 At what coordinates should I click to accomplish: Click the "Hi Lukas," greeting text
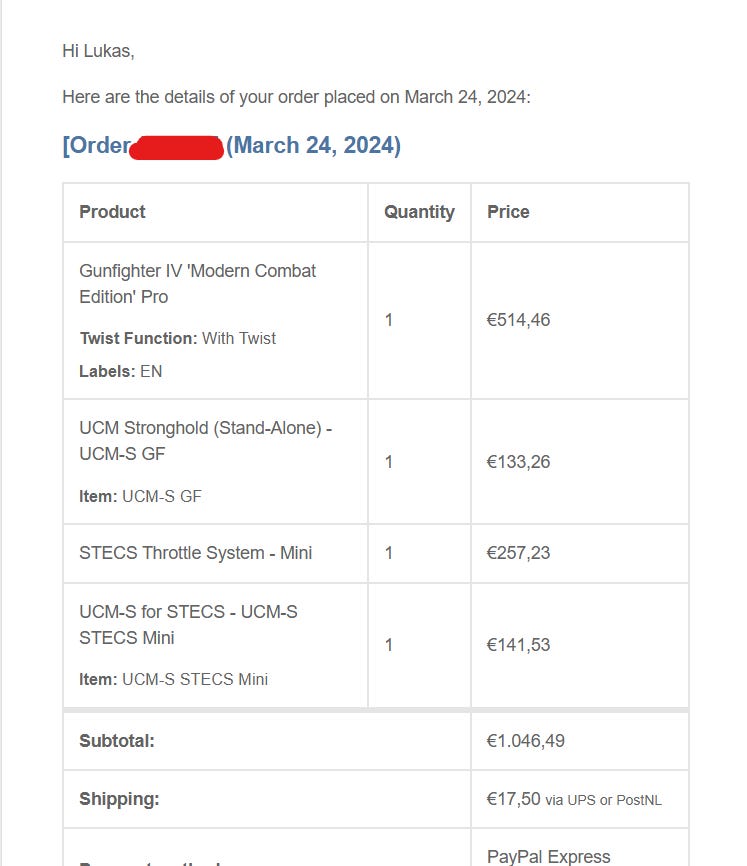coord(98,51)
